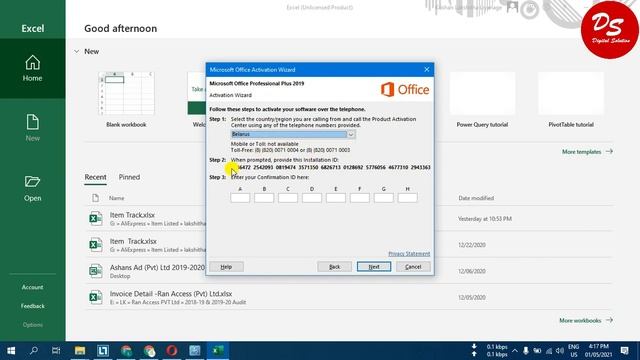The height and width of the screenshot is (360, 640).
Task: Open the Power Query tutorial template
Action: click(x=482, y=100)
